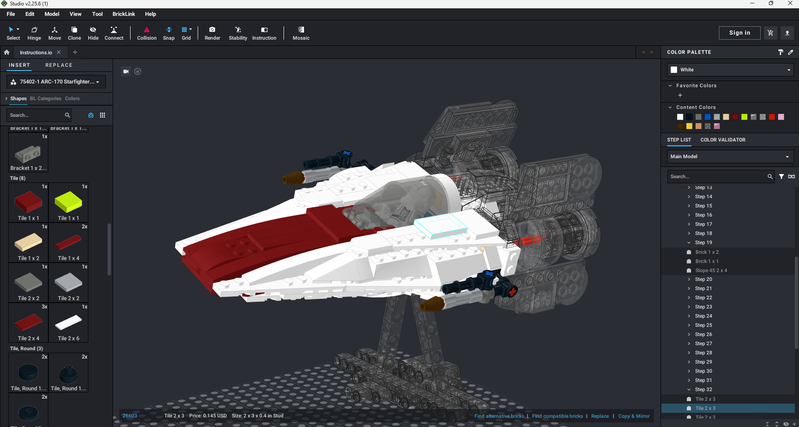This screenshot has height=427, width=799.
Task: Toggle Collision detection in toolbar
Action: (147, 33)
